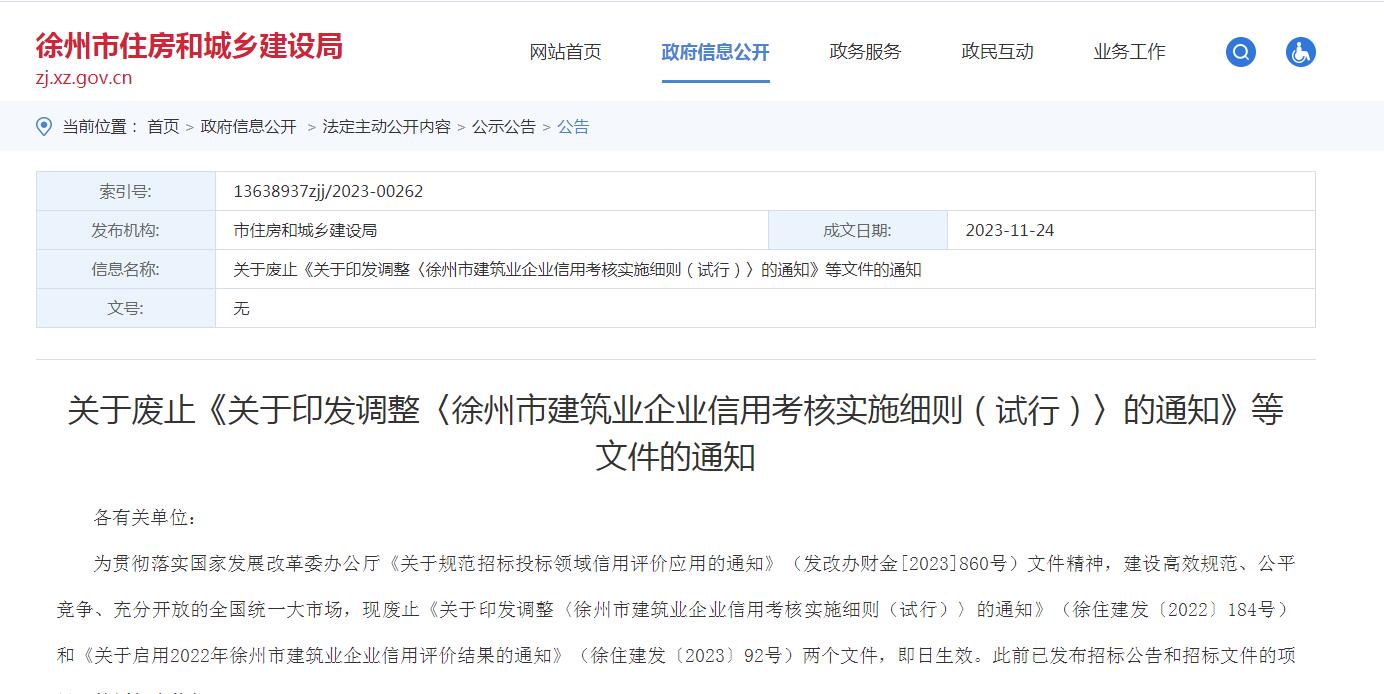Click the blue search magnifier icon

(1240, 52)
